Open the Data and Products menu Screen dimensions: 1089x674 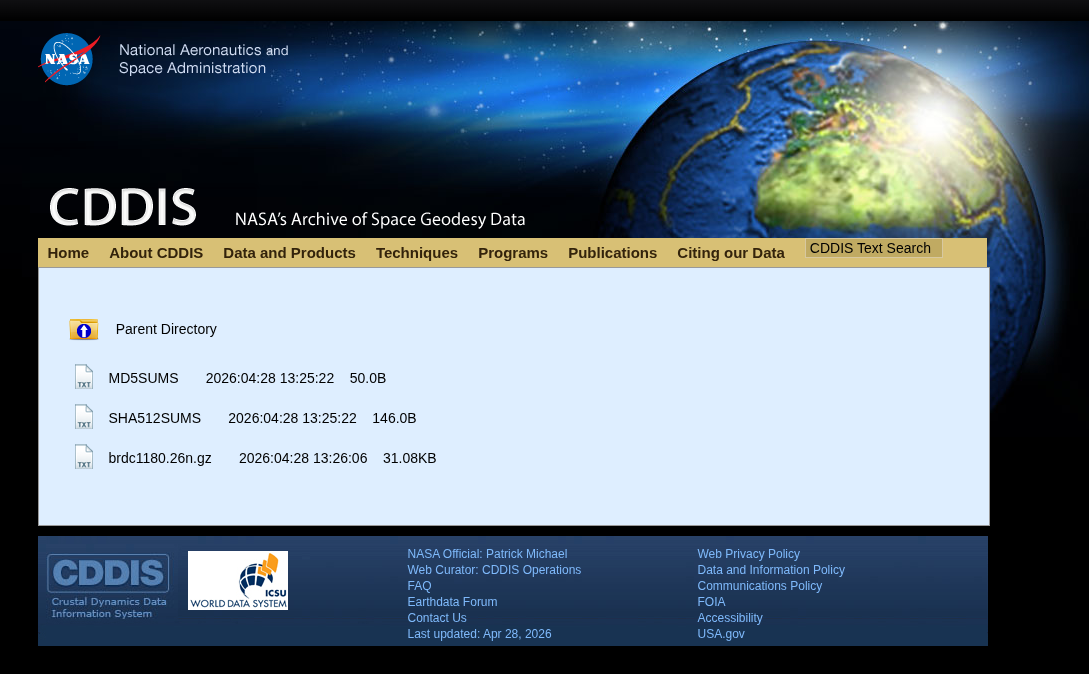pos(290,253)
